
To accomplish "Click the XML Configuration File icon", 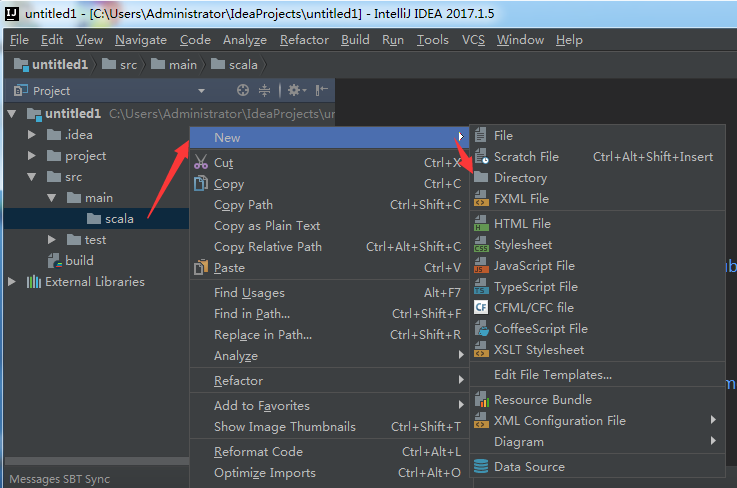I will [481, 420].
